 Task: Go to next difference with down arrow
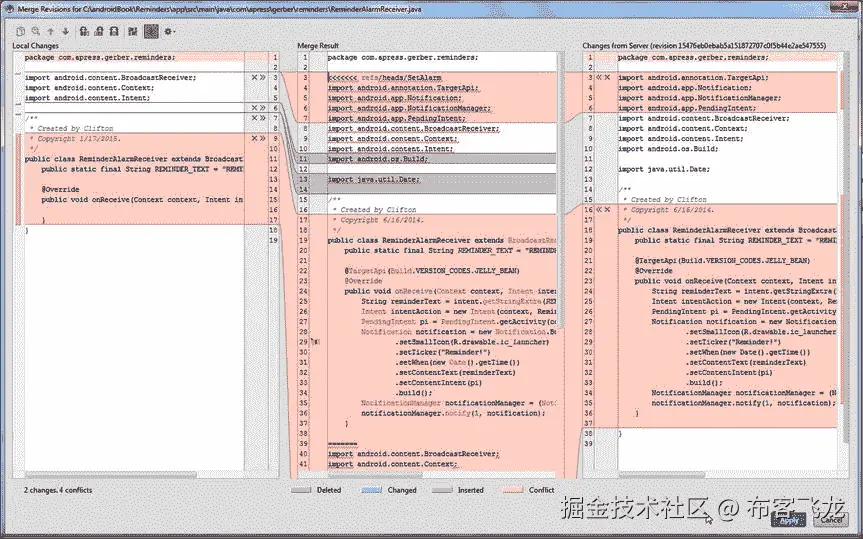point(65,31)
